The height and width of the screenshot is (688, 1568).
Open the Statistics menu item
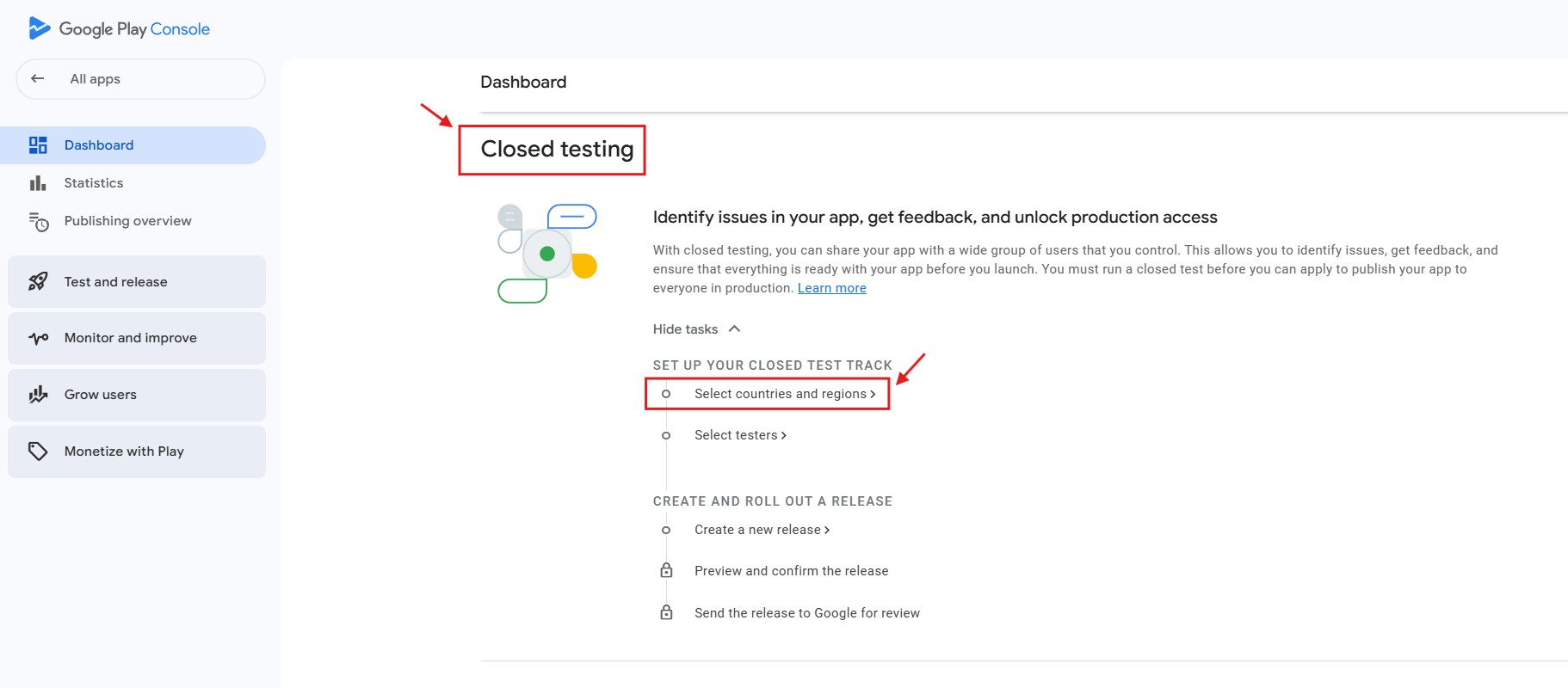pos(94,183)
